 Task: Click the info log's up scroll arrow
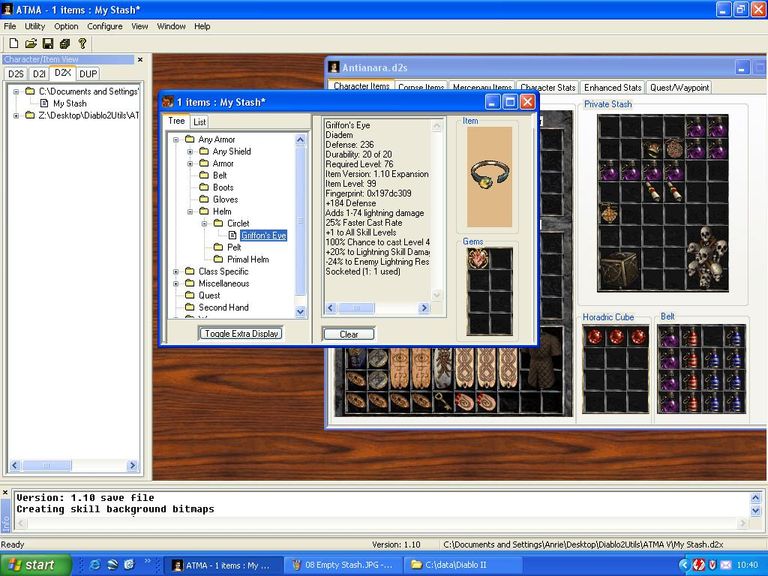[755, 498]
